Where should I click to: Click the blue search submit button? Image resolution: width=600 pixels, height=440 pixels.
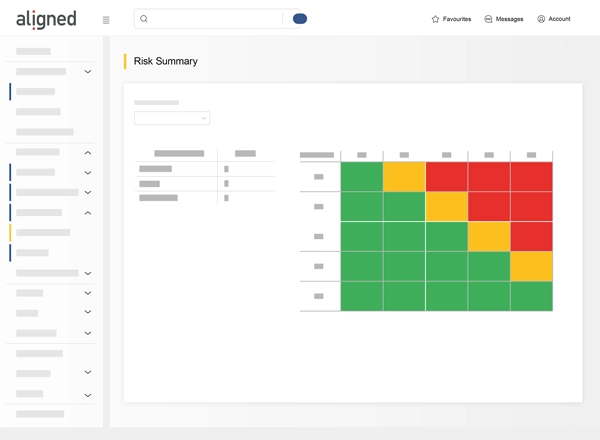300,19
